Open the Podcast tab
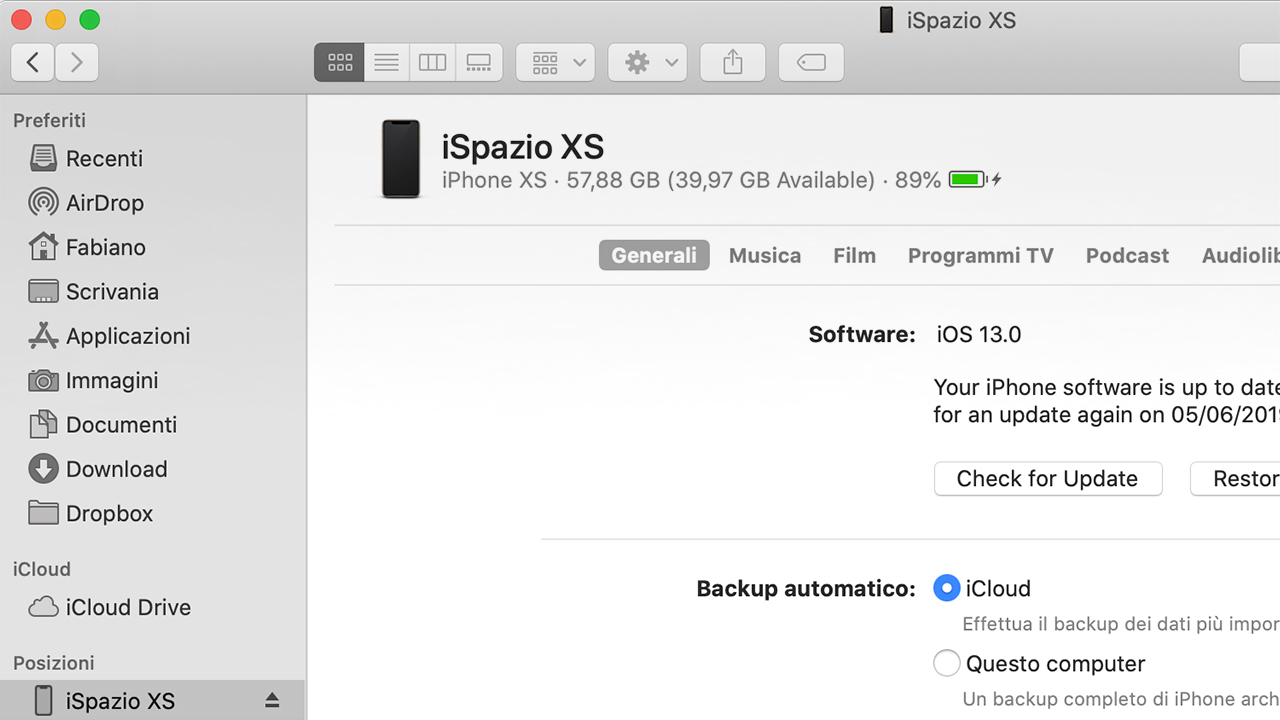This screenshot has height=720, width=1280. pos(1127,255)
